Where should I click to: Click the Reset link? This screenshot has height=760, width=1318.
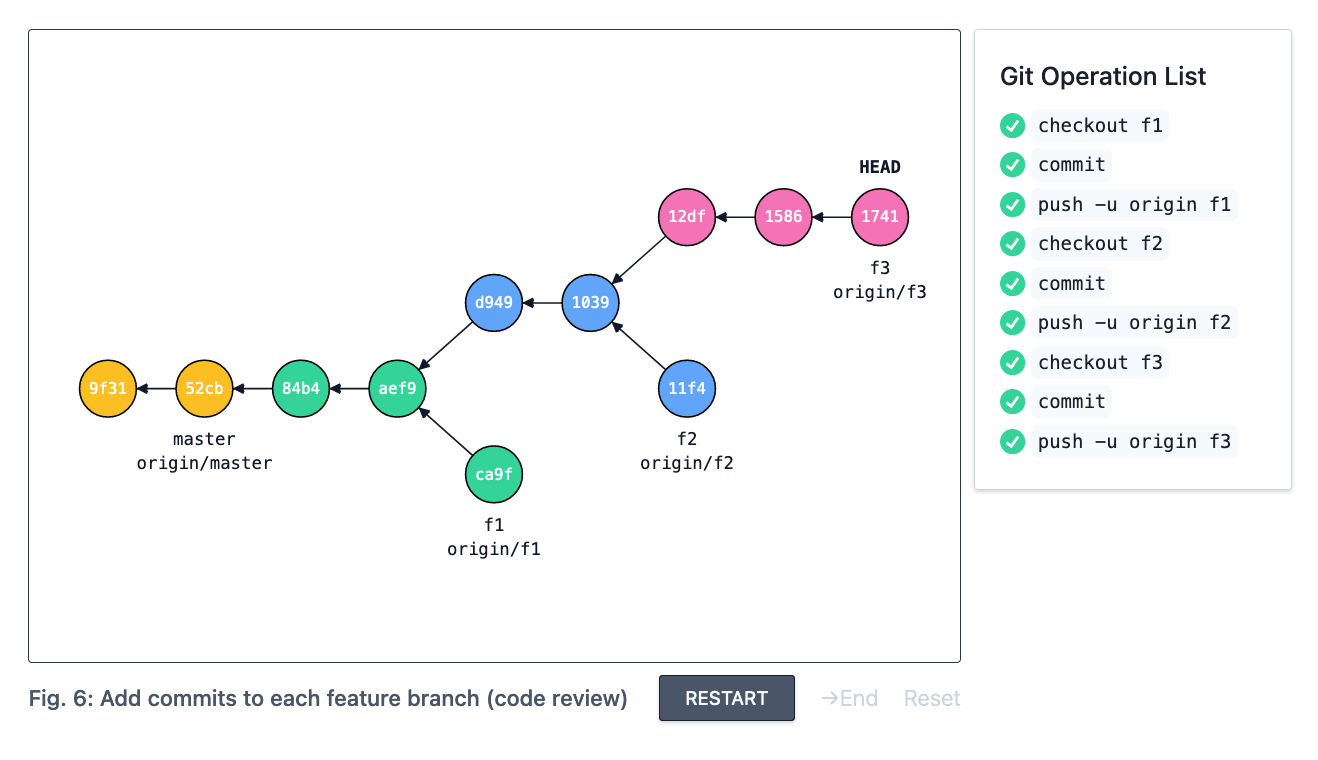pyautogui.click(x=932, y=698)
